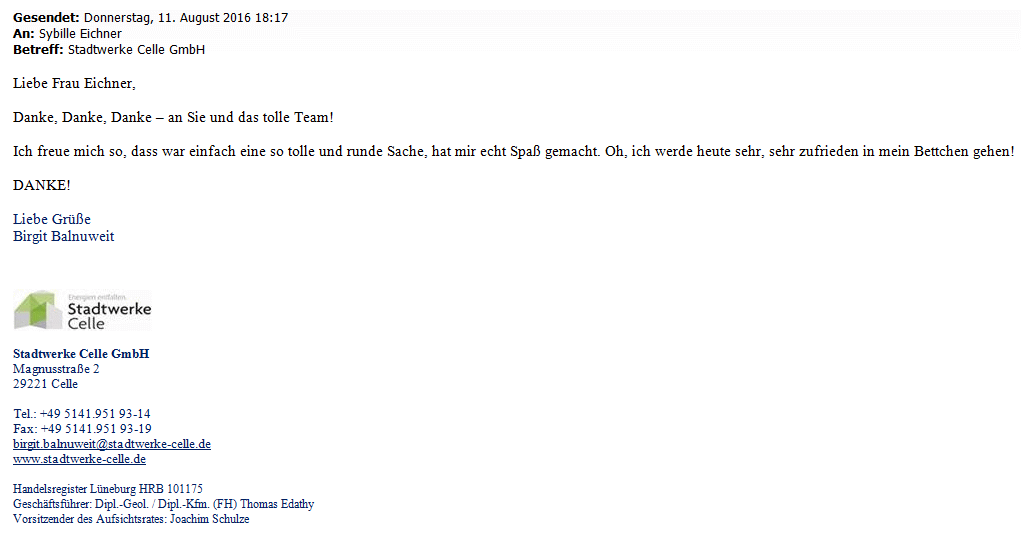Click the Fax number line
1031x545 pixels.
82,429
